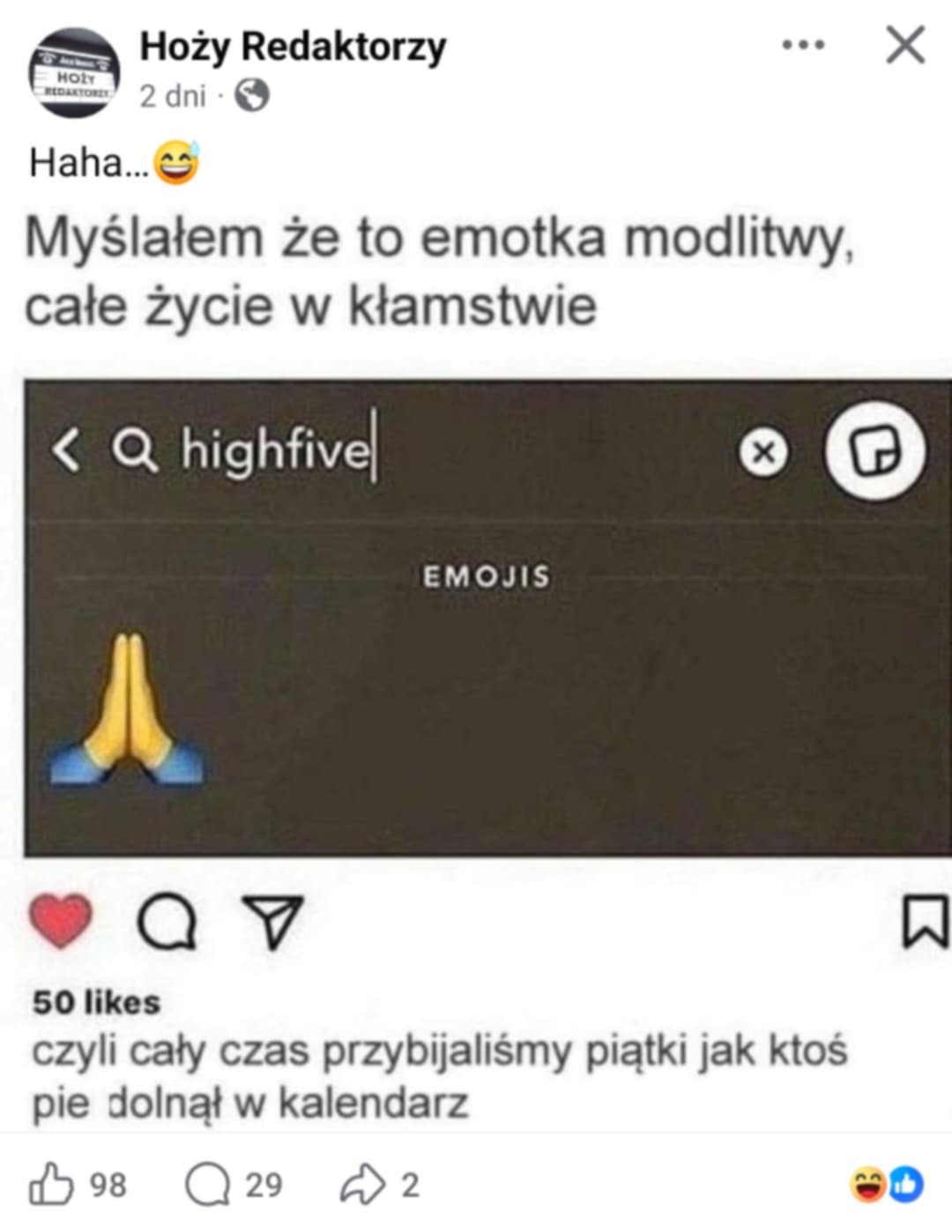Click the back chevron beside search

66,449
